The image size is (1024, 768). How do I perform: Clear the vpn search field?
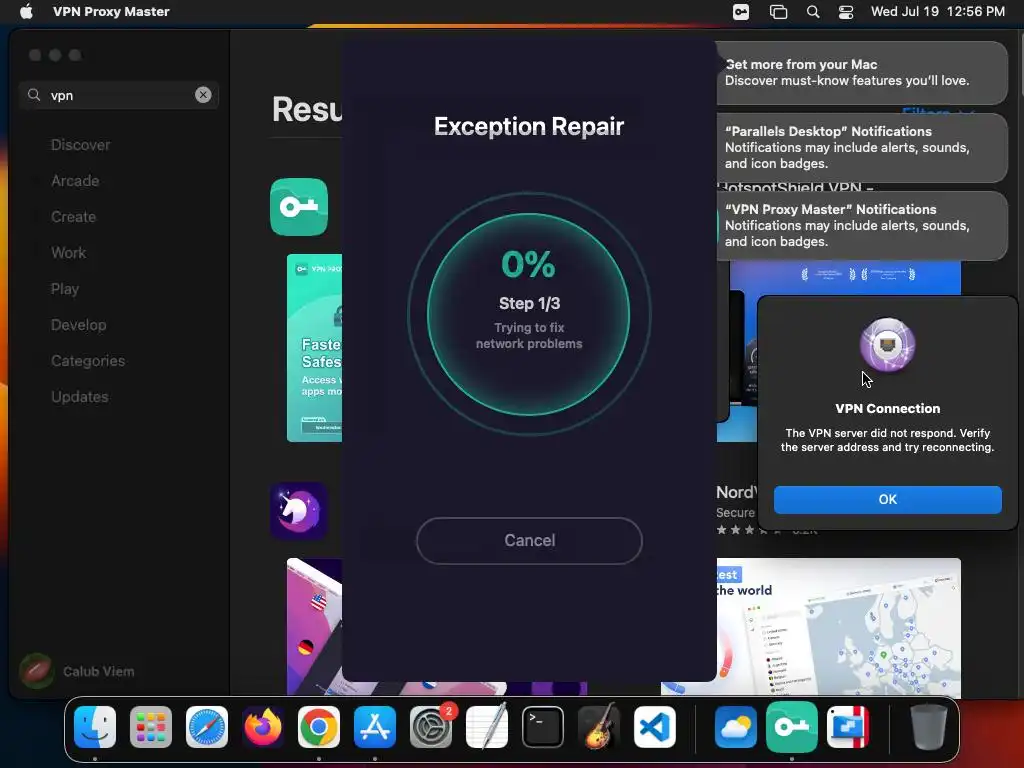tap(203, 95)
